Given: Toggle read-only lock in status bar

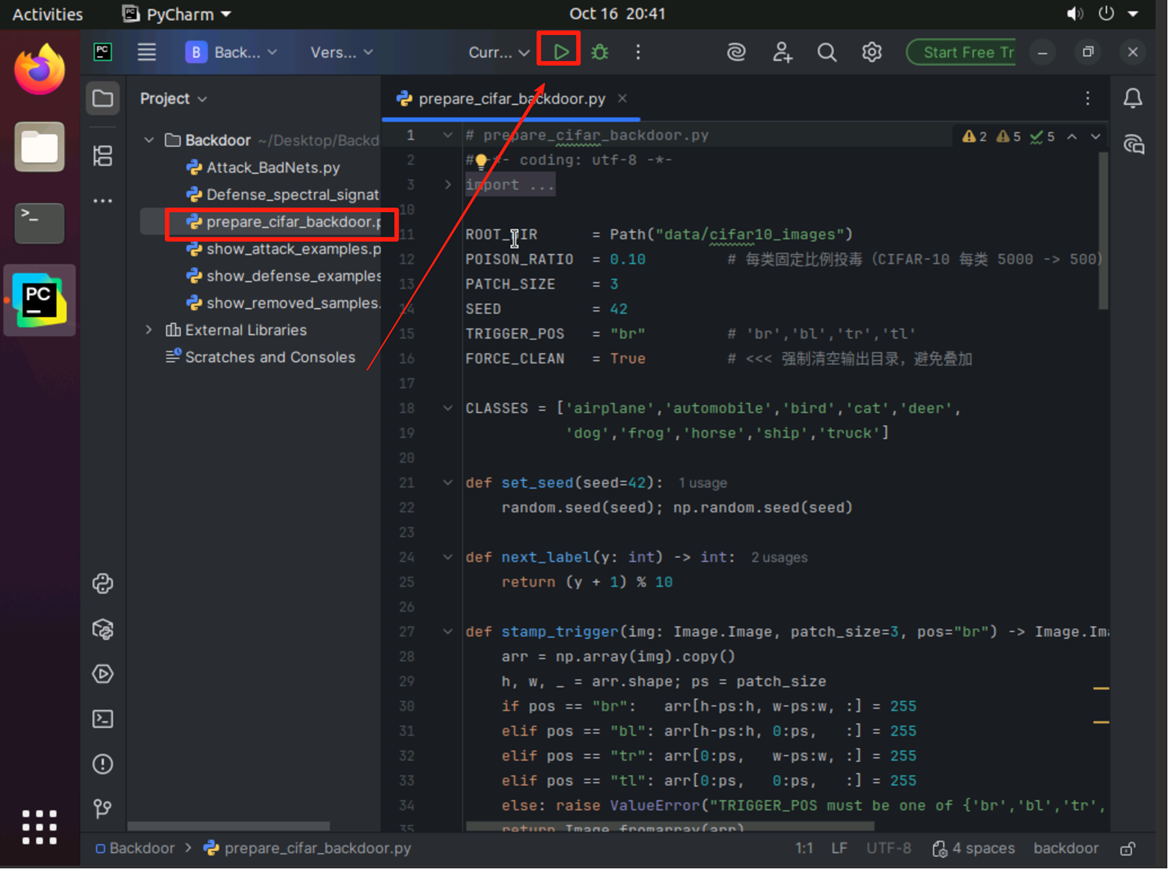Looking at the screenshot, I should tap(1128, 848).
